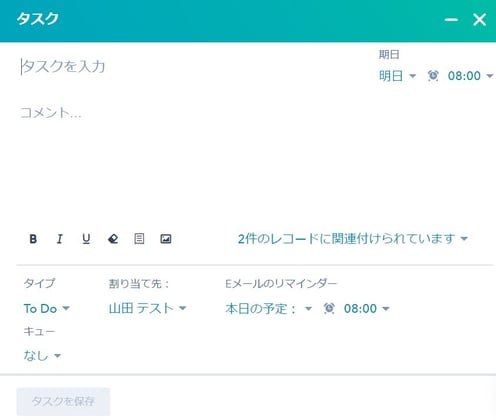496x420 pixels.
Task: Open the 山田 テスト assignee dropdown
Action: point(147,308)
